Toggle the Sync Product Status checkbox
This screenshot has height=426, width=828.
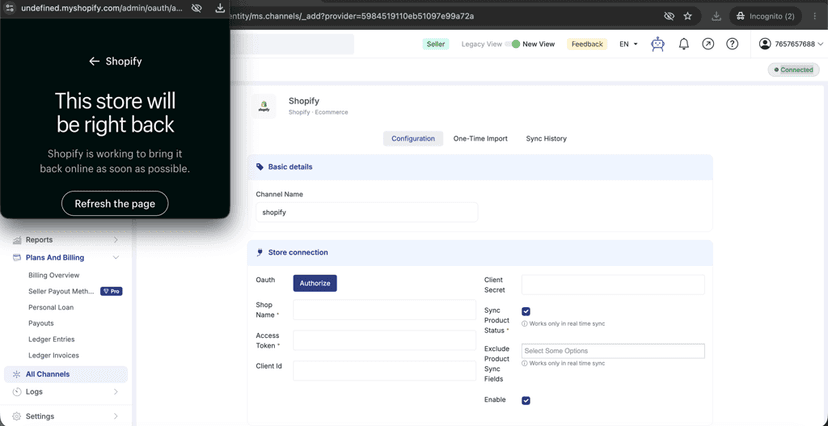(x=526, y=311)
